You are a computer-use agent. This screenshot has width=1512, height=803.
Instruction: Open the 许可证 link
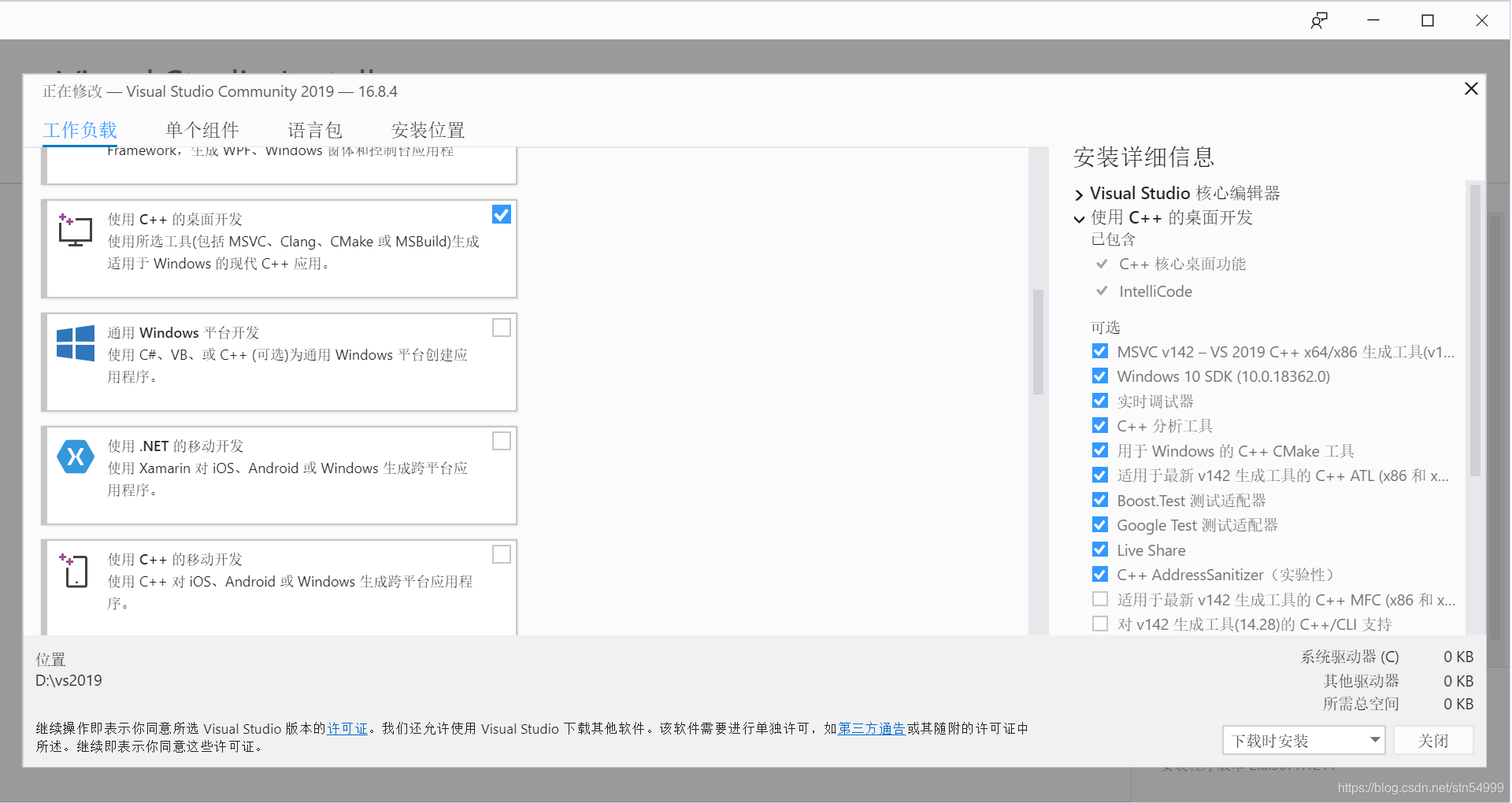click(x=347, y=729)
